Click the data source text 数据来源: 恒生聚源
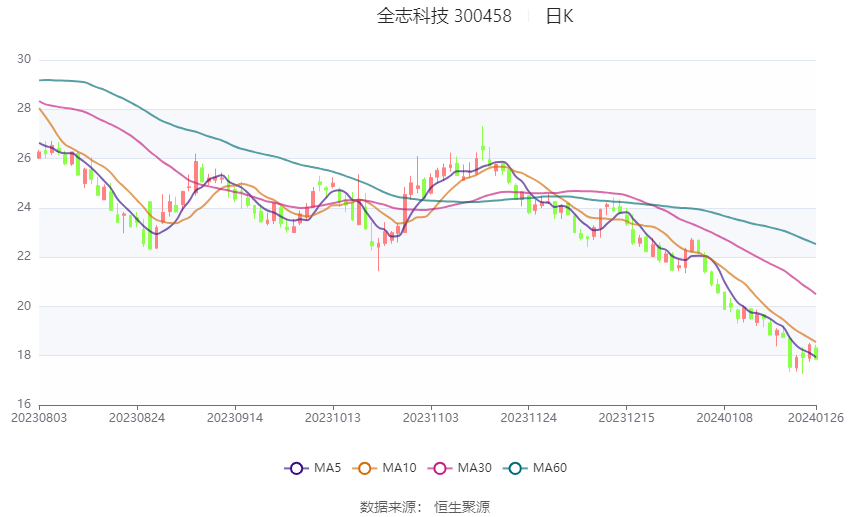Viewport: 850px width, 517px height. pos(425,507)
